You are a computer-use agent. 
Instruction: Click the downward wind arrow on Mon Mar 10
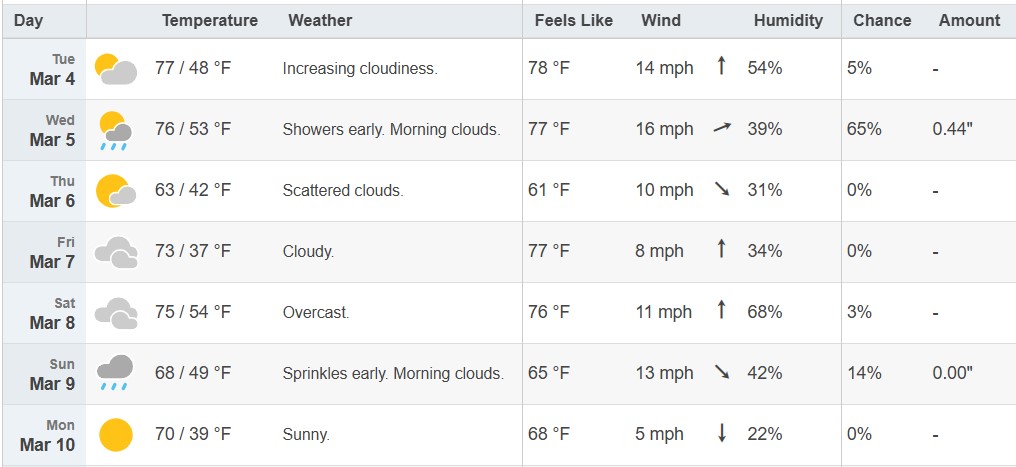point(721,433)
